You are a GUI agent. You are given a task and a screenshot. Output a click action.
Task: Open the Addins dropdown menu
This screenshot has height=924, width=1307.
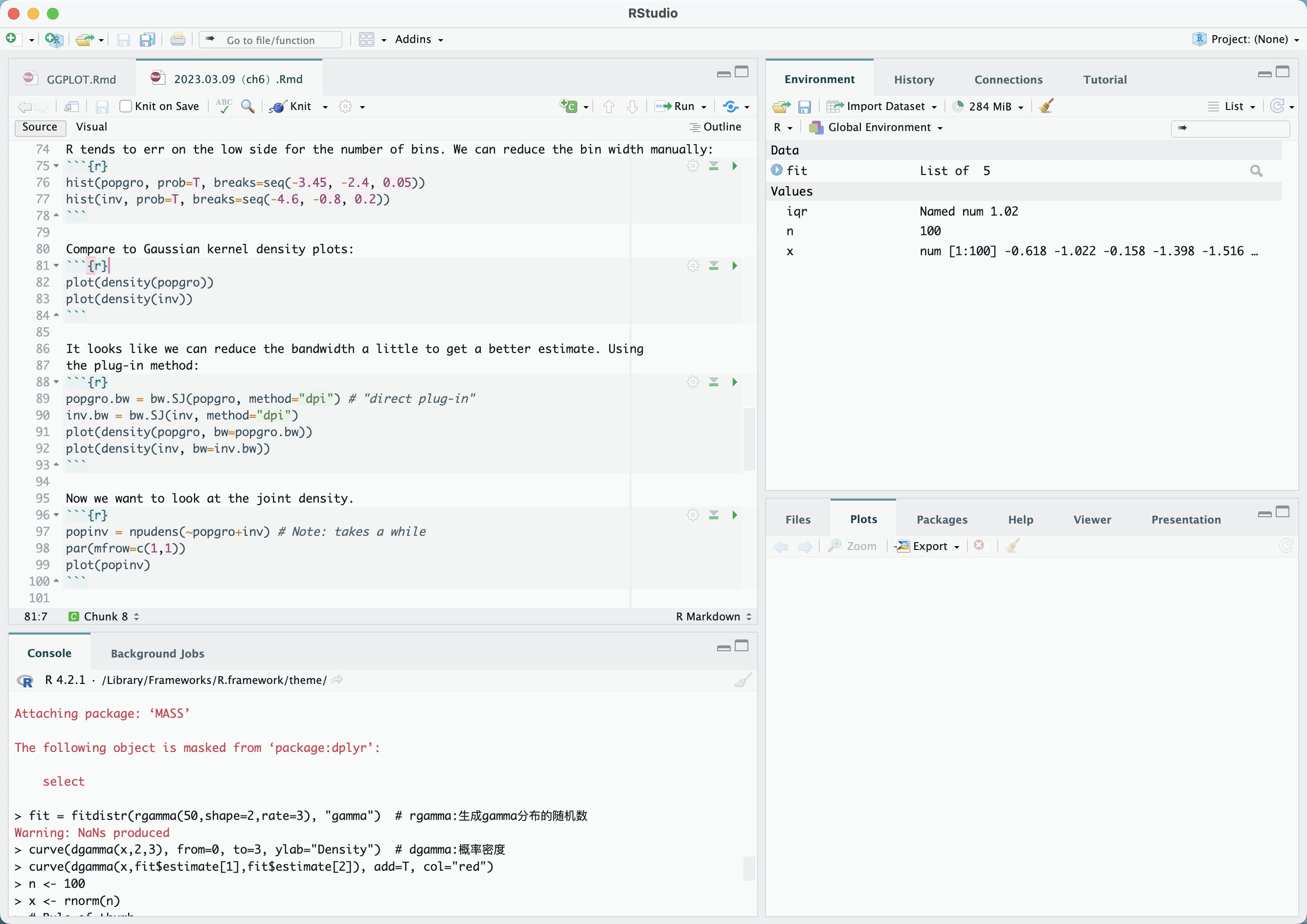click(419, 39)
